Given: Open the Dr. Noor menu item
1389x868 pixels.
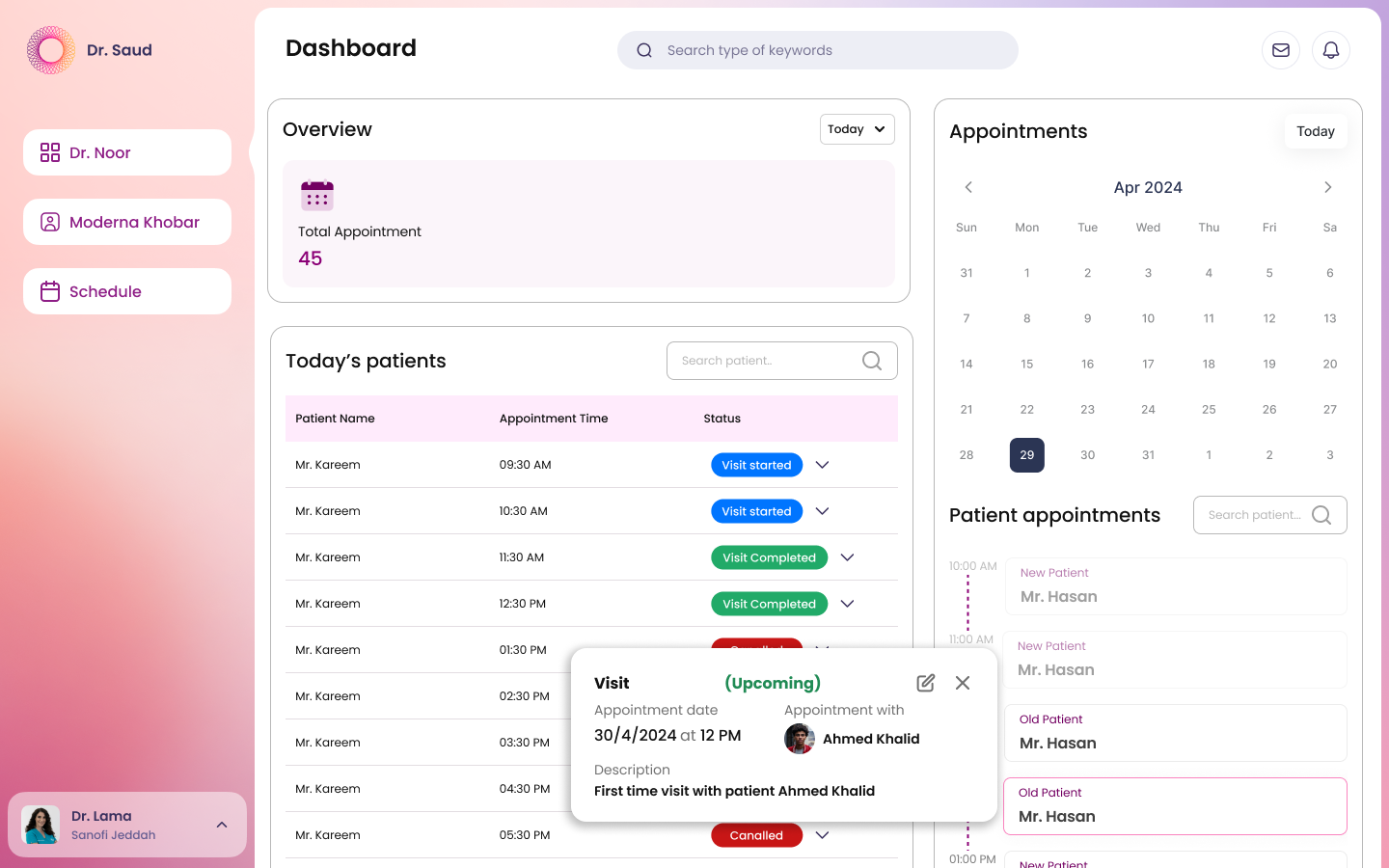Looking at the screenshot, I should [x=127, y=152].
